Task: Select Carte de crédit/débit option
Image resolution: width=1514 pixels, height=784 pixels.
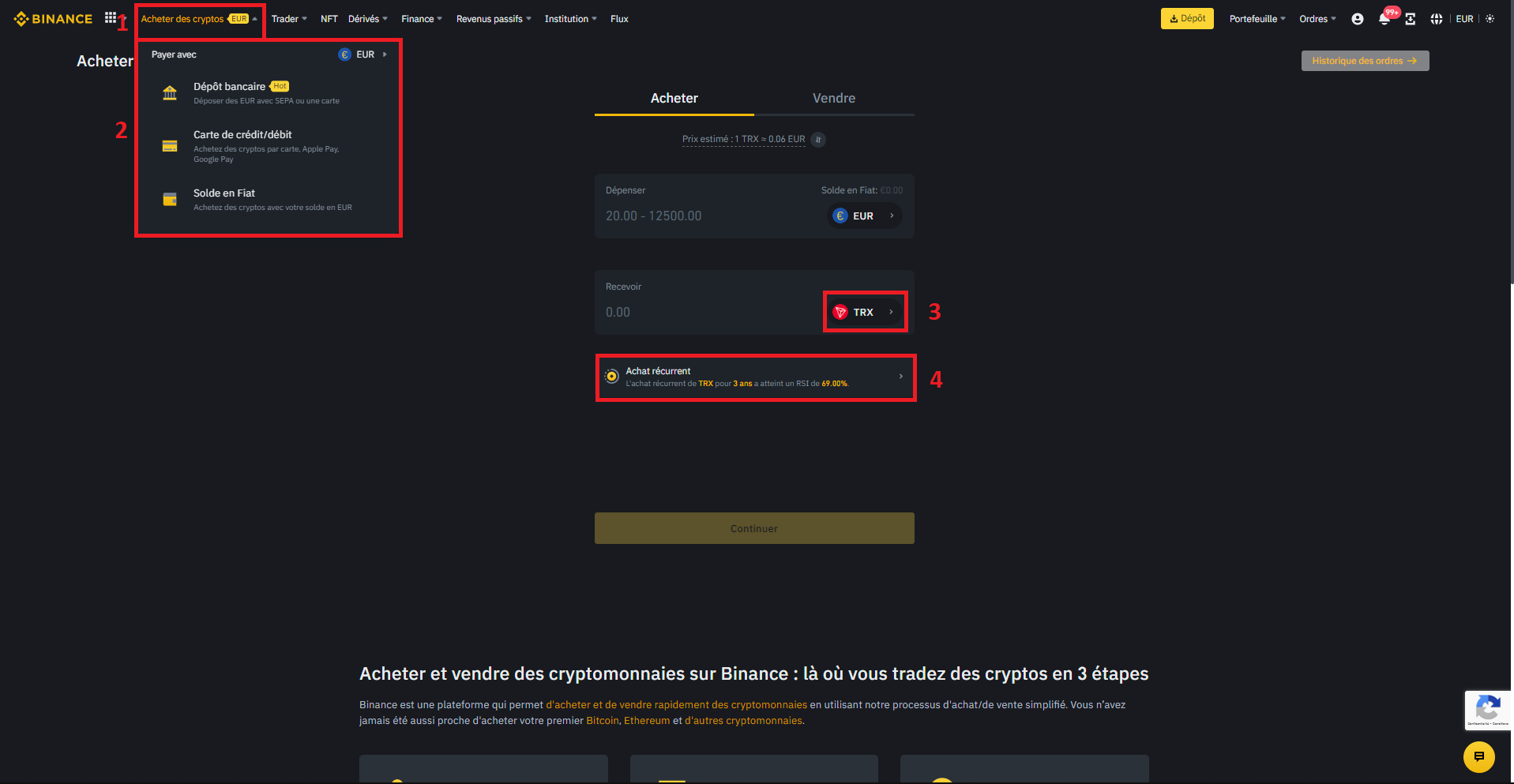Action: point(269,146)
